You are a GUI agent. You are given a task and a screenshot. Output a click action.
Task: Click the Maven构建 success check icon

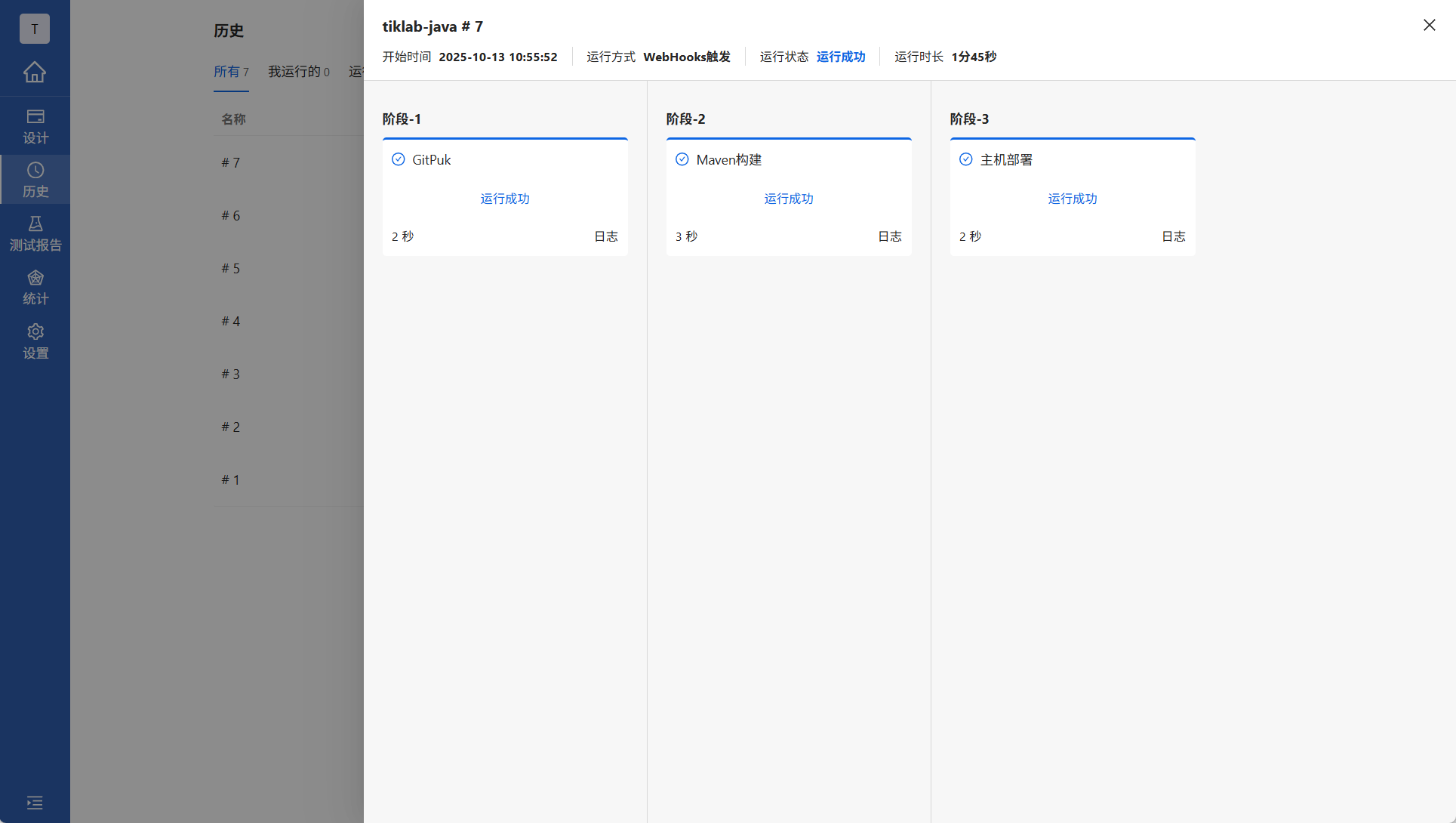(682, 159)
